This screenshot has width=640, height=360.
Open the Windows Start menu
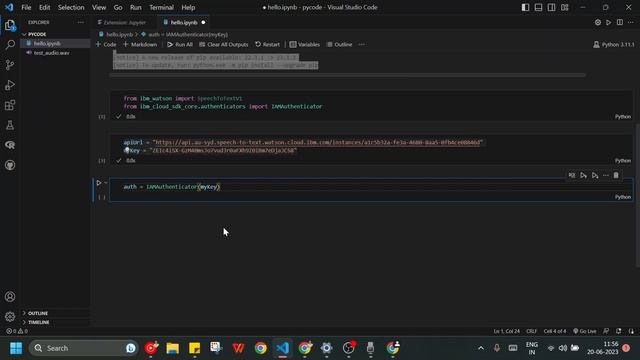coord(16,348)
